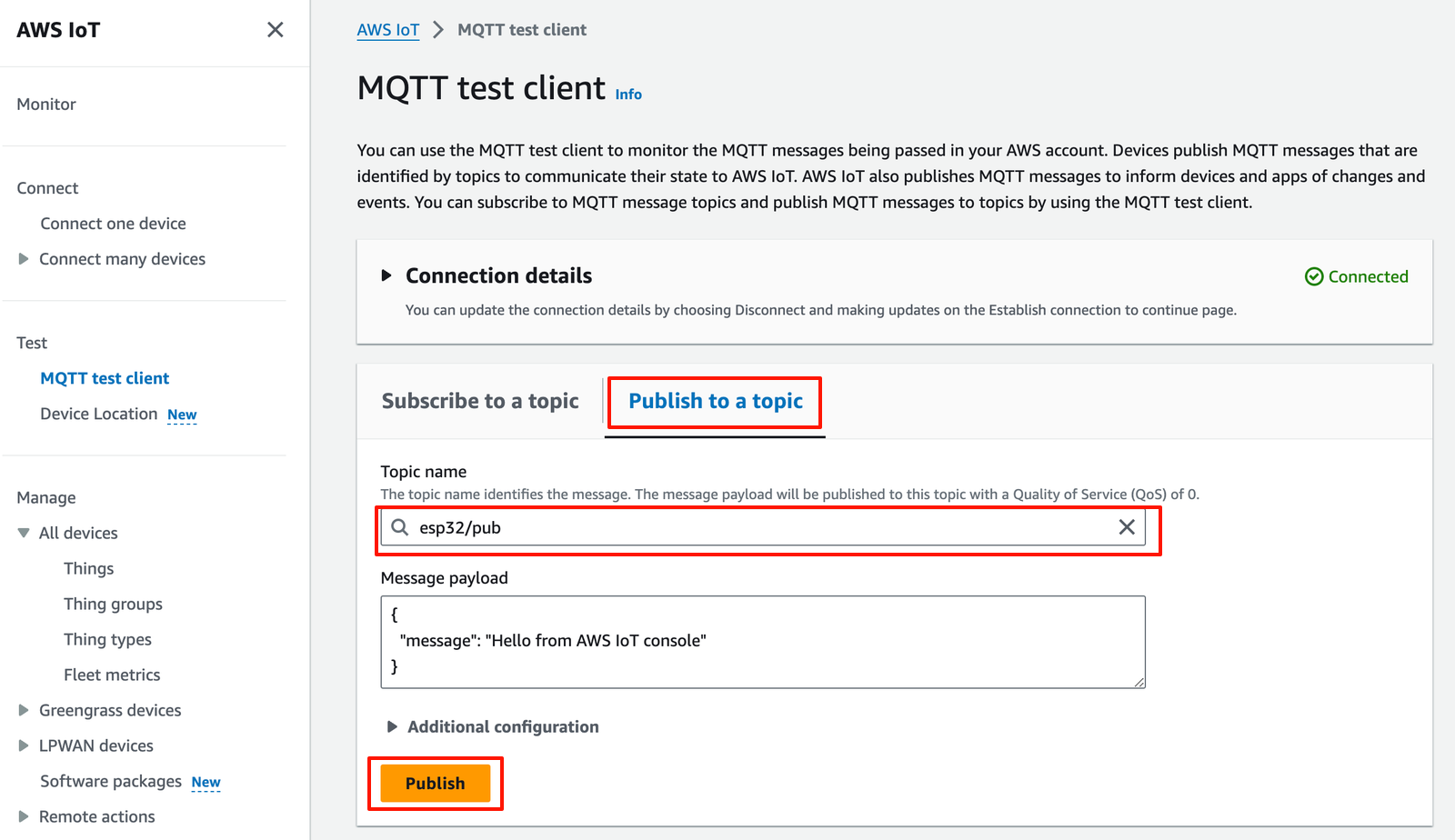1455x840 pixels.
Task: Collapse the All devices tree
Action: (x=24, y=533)
